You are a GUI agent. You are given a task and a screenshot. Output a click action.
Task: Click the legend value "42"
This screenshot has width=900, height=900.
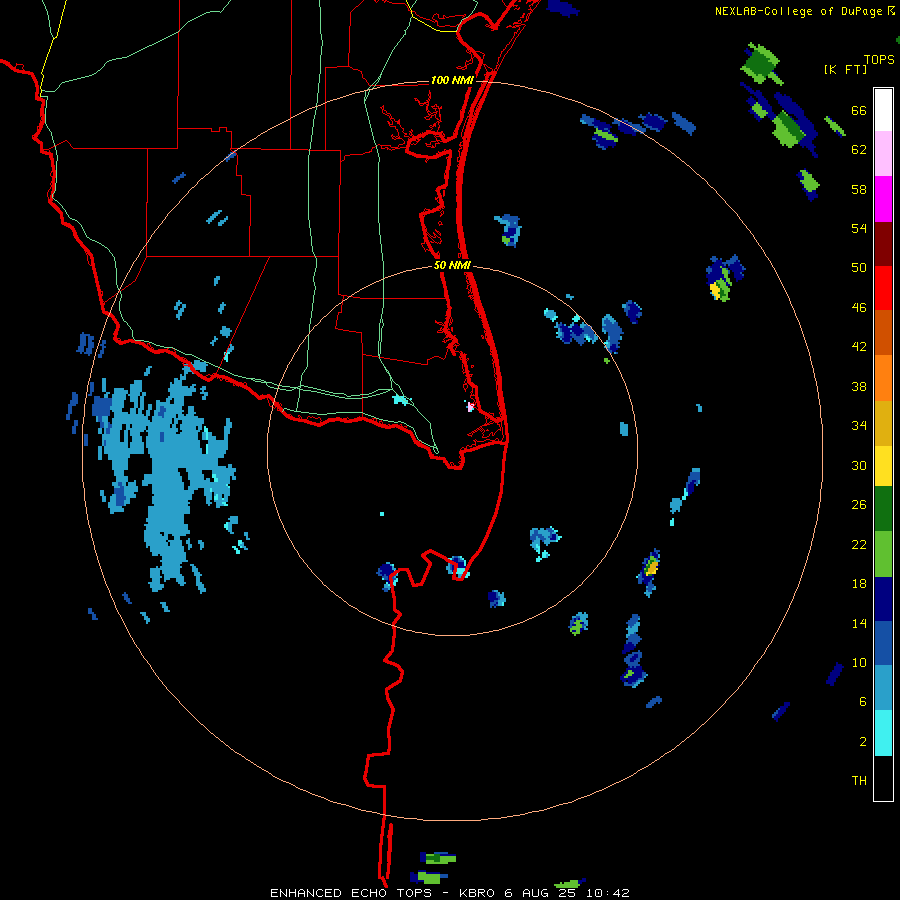859,347
